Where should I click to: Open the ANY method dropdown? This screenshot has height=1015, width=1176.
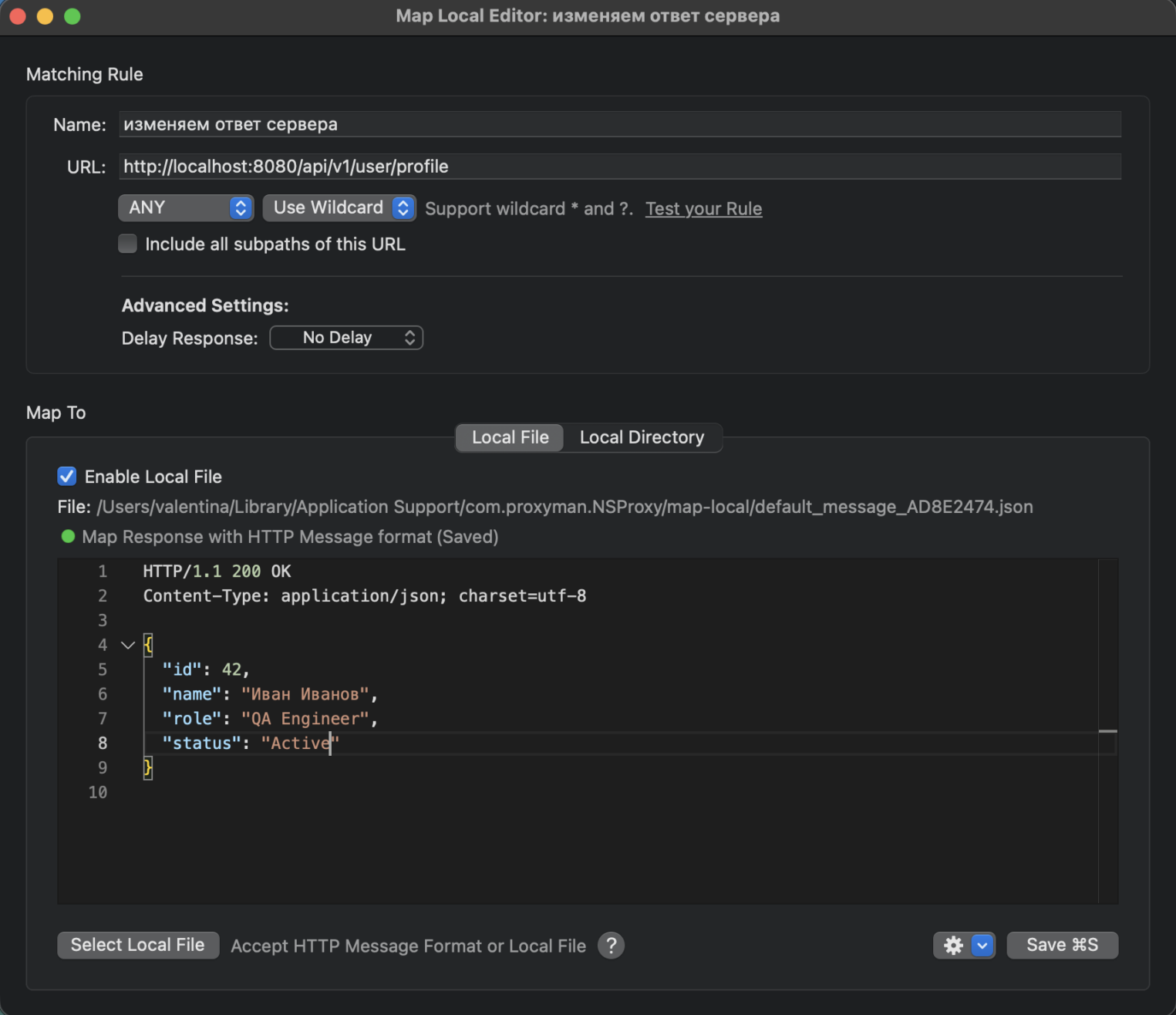pos(186,207)
